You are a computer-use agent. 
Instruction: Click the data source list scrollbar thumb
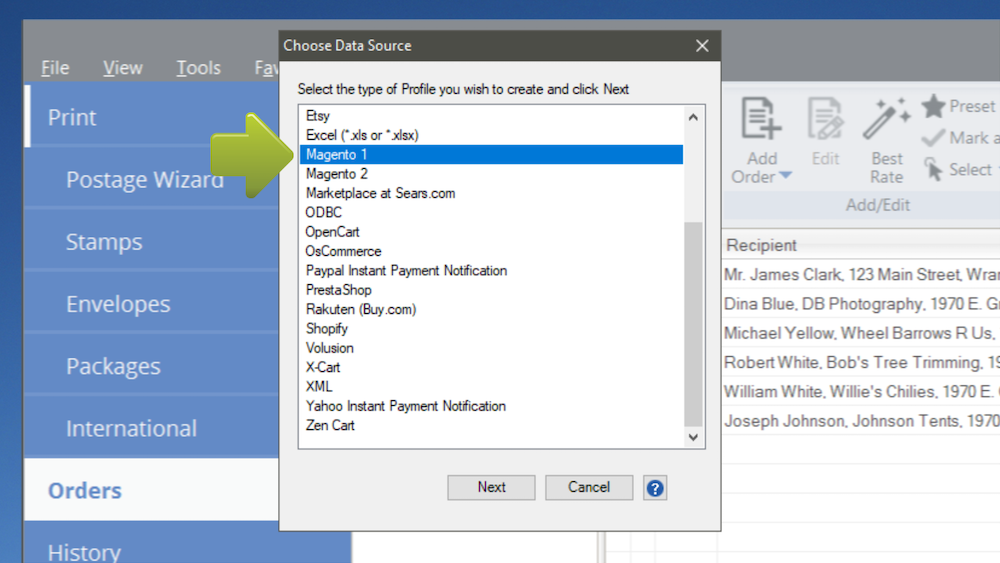point(693,324)
